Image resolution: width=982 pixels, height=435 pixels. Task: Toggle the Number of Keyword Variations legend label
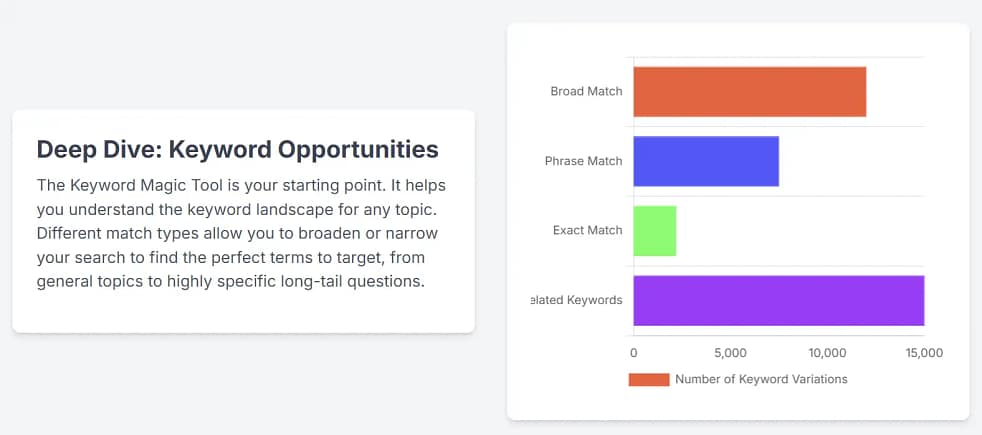(761, 380)
